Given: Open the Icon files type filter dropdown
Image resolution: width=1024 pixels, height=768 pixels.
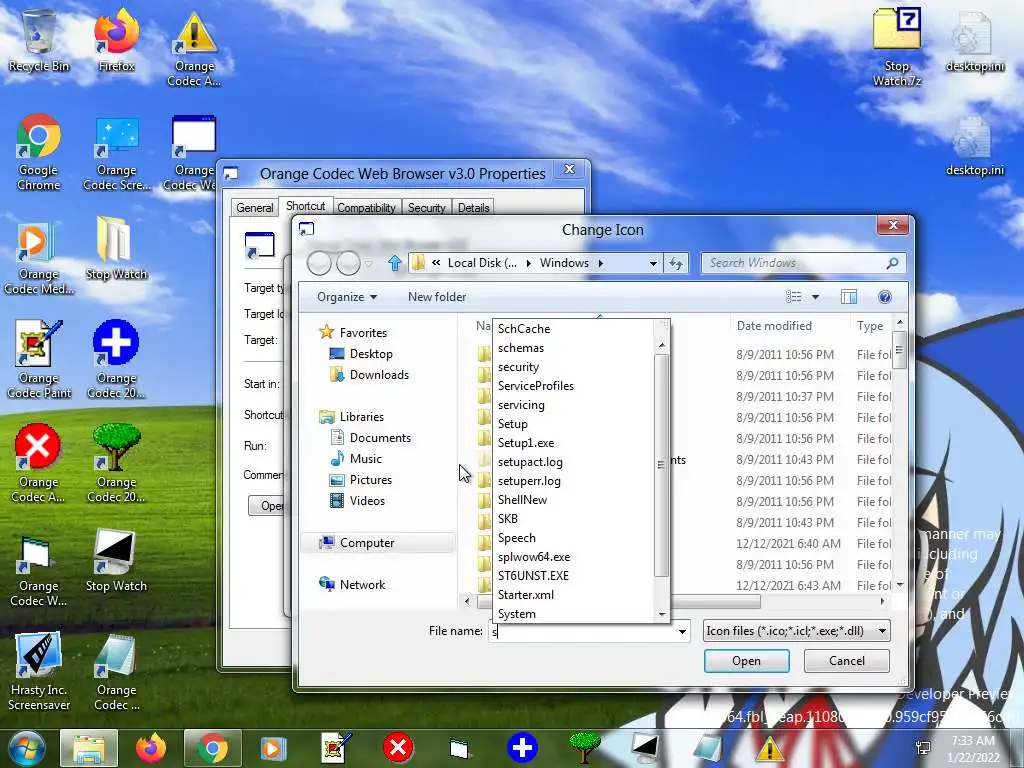Looking at the screenshot, I should (x=796, y=631).
